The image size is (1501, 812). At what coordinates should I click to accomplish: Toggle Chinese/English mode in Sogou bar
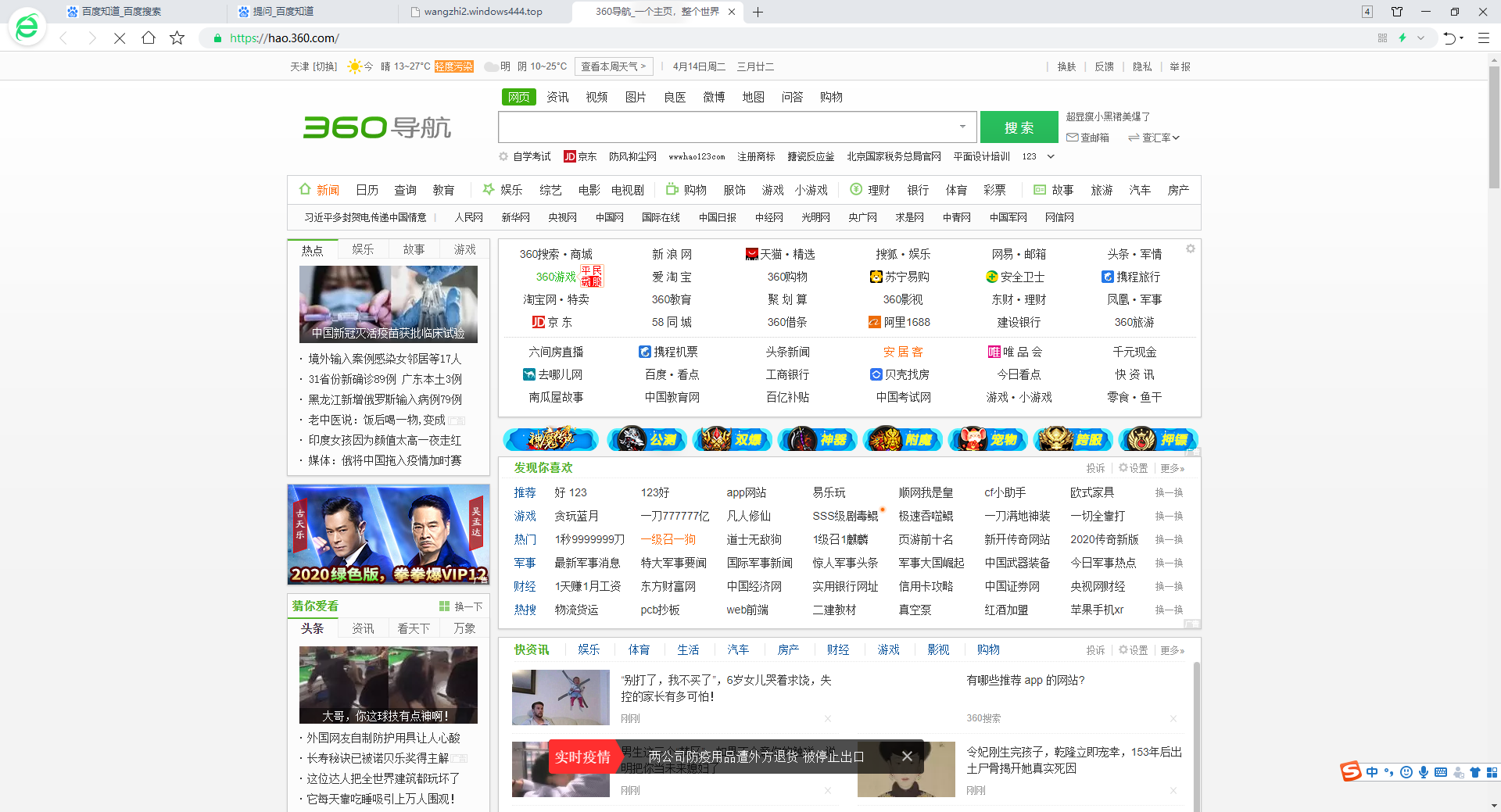1372,772
